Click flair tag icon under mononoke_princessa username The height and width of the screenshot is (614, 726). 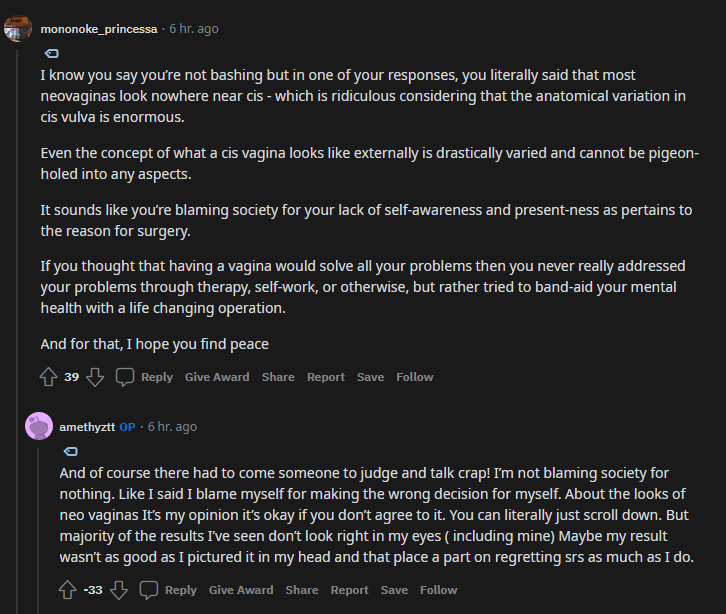[52, 54]
